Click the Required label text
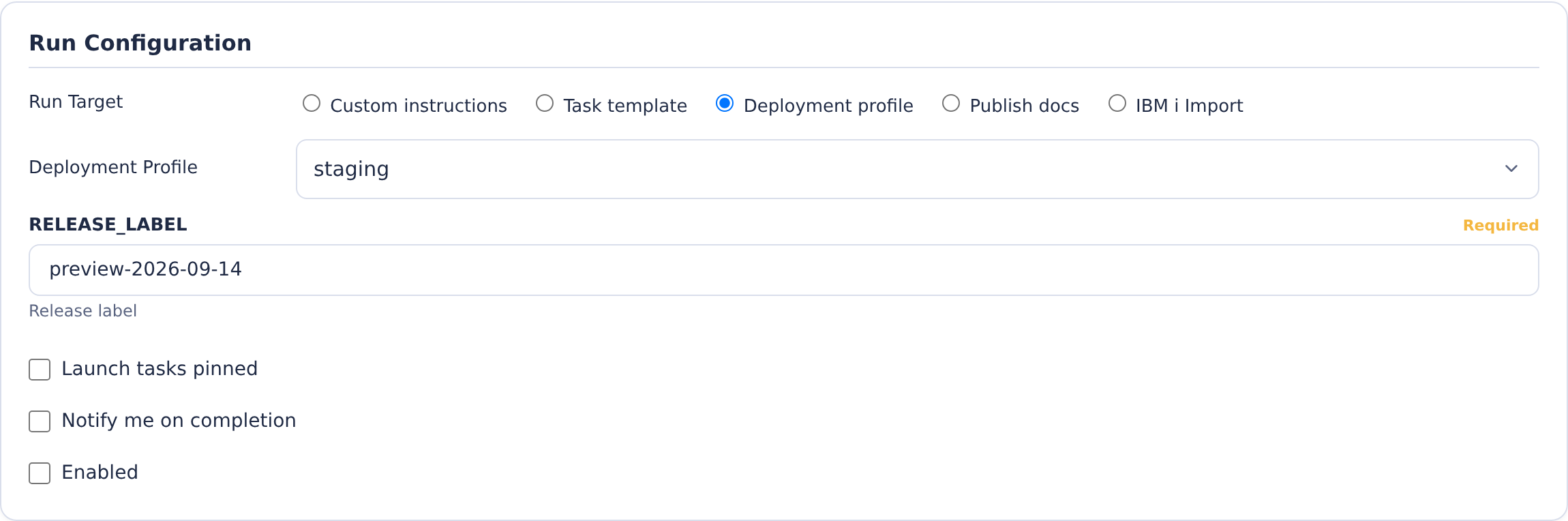The width and height of the screenshot is (1568, 521). (1501, 226)
